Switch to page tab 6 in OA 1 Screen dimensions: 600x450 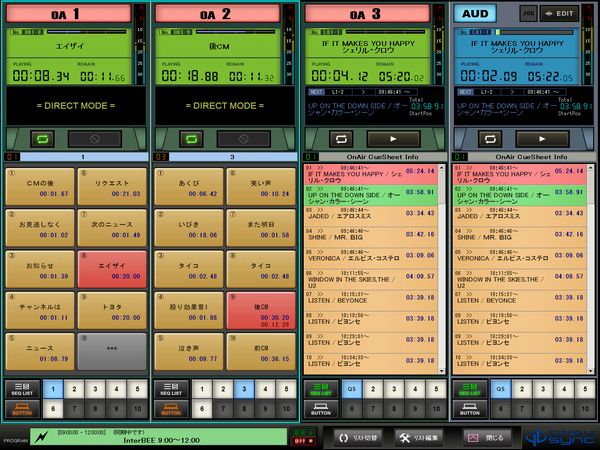coord(52,409)
